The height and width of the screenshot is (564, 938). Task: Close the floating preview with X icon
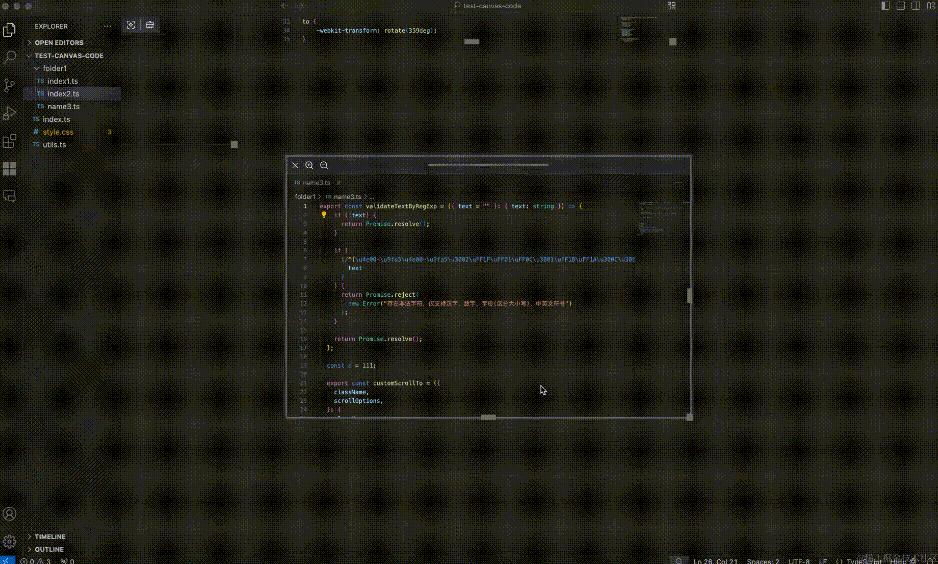click(295, 165)
